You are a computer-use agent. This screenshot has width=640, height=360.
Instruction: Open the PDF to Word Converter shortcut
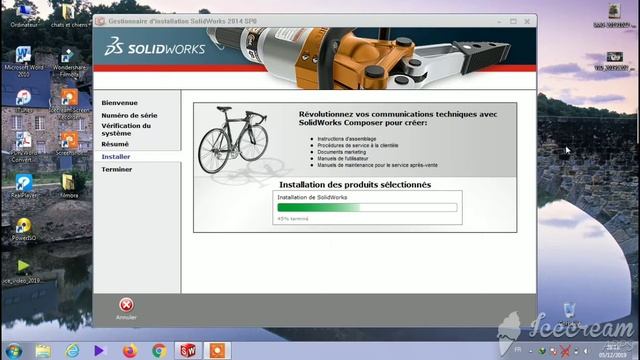[x=24, y=147]
